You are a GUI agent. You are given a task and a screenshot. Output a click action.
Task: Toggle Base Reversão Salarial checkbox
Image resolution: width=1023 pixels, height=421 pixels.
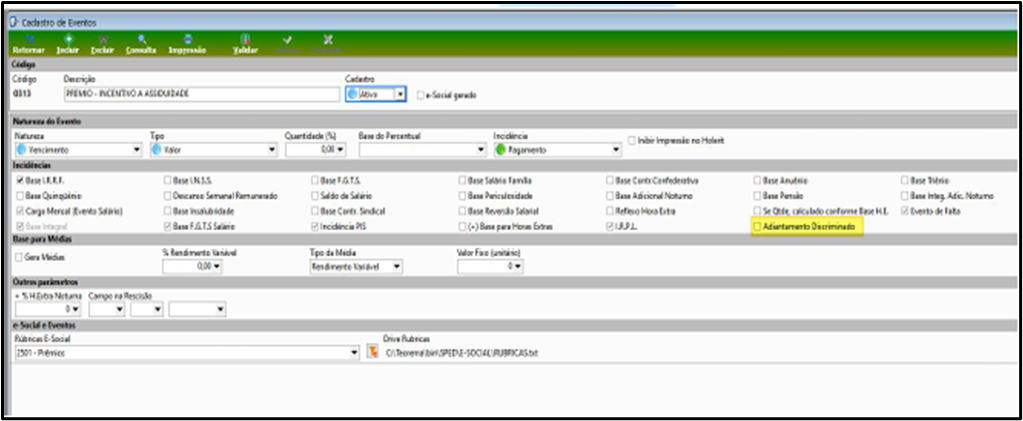(463, 211)
